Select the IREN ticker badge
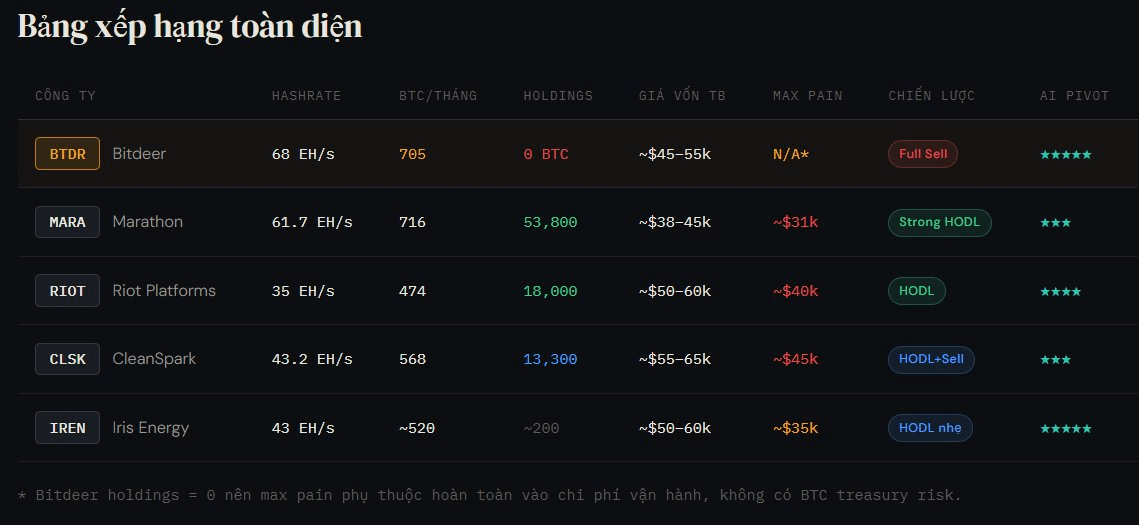 coord(67,428)
